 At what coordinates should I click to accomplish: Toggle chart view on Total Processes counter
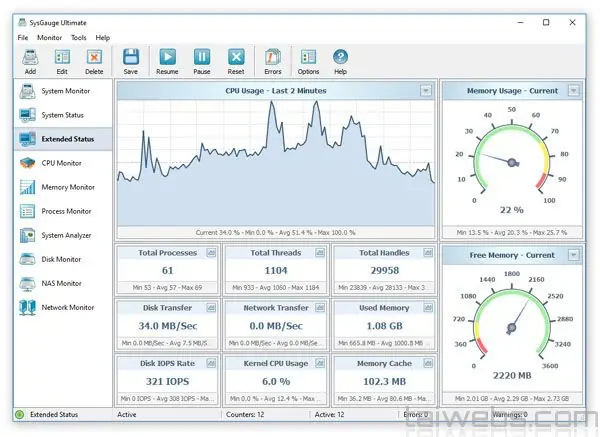pyautogui.click(x=211, y=253)
